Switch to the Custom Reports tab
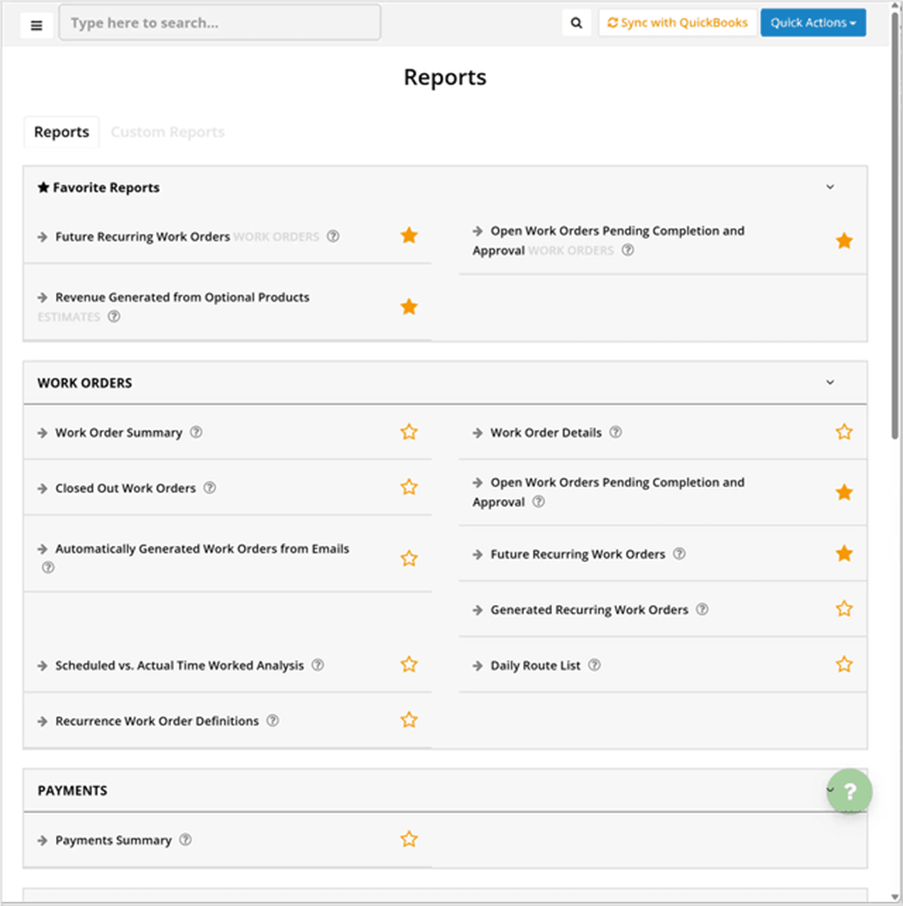 click(167, 132)
